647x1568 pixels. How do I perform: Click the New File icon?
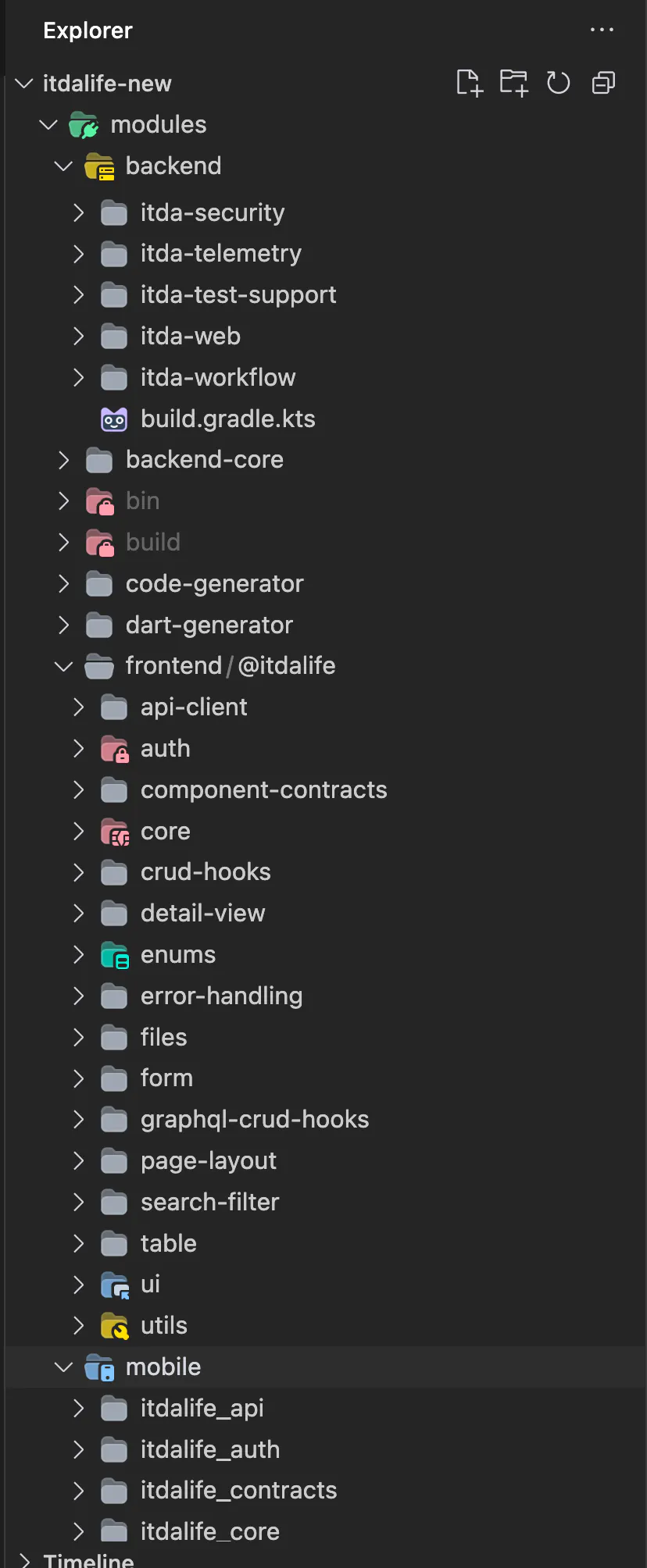tap(469, 83)
